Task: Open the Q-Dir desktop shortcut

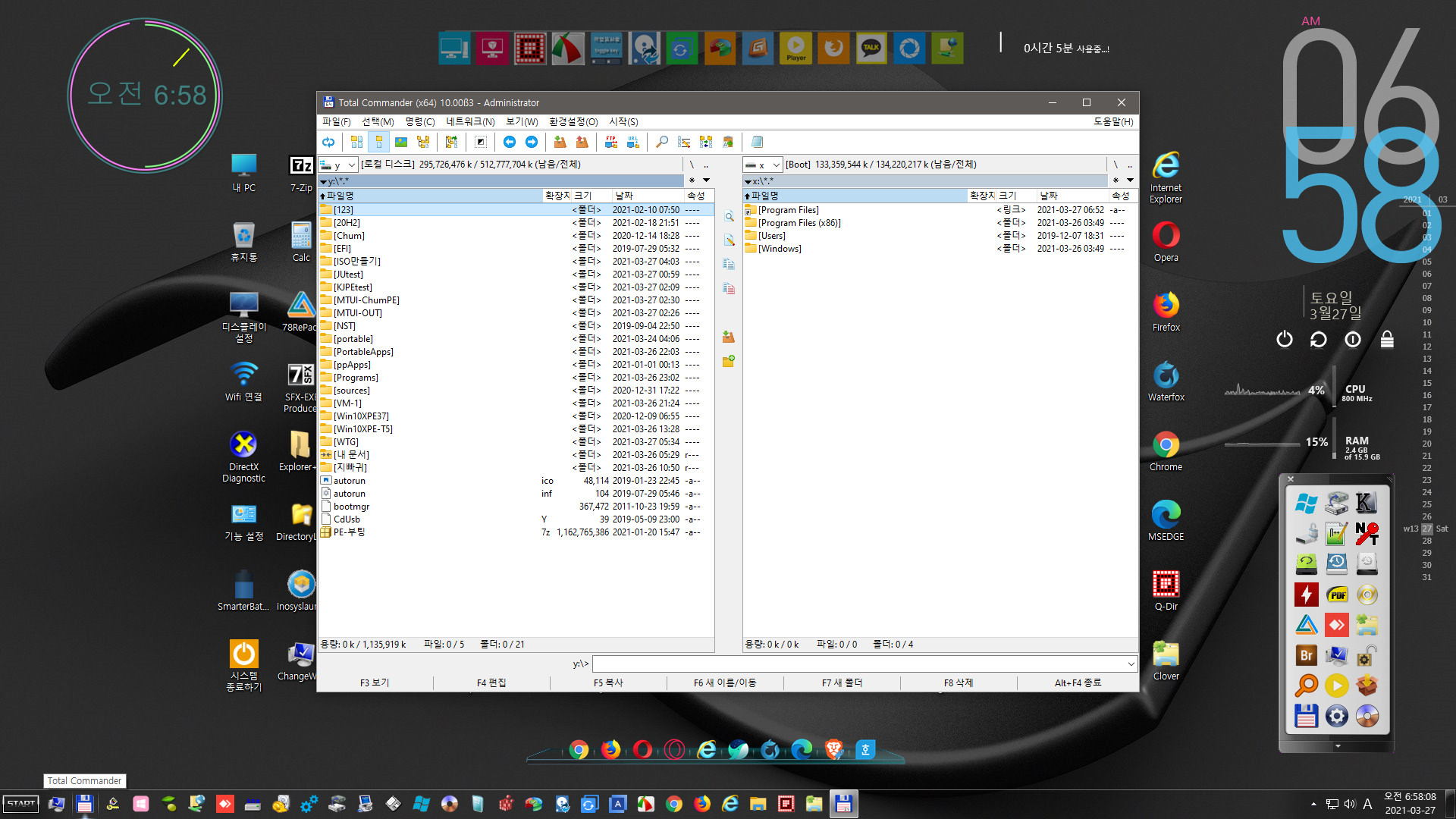Action: [x=1166, y=591]
